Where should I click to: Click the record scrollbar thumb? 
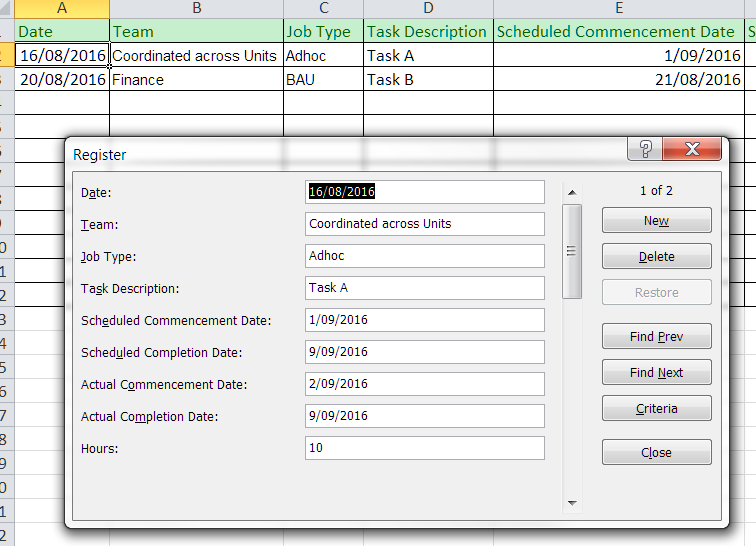[x=572, y=251]
